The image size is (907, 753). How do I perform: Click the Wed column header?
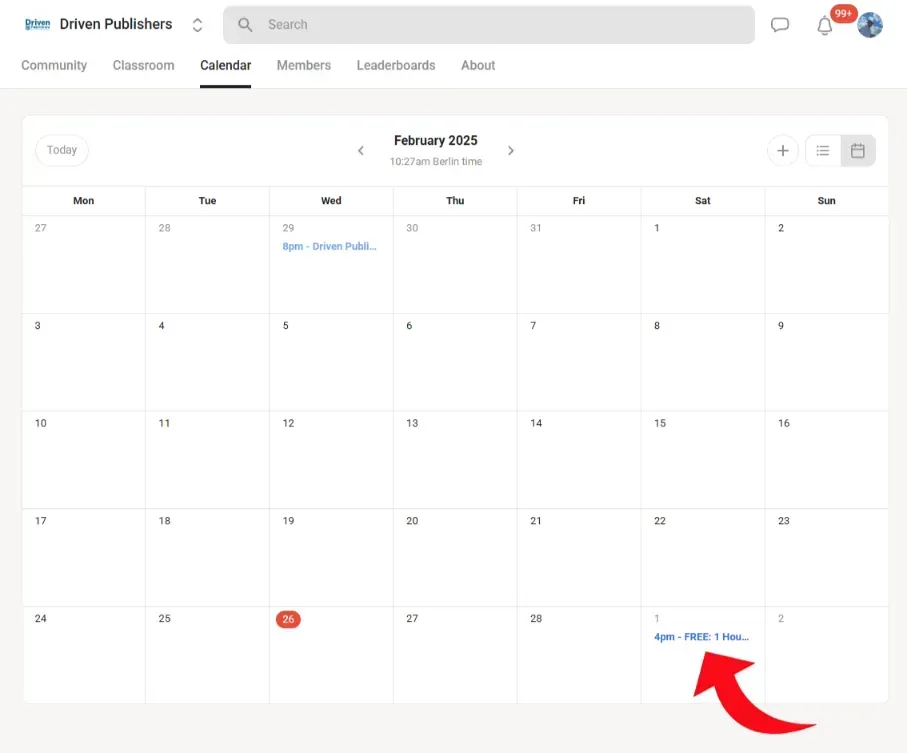tap(331, 201)
